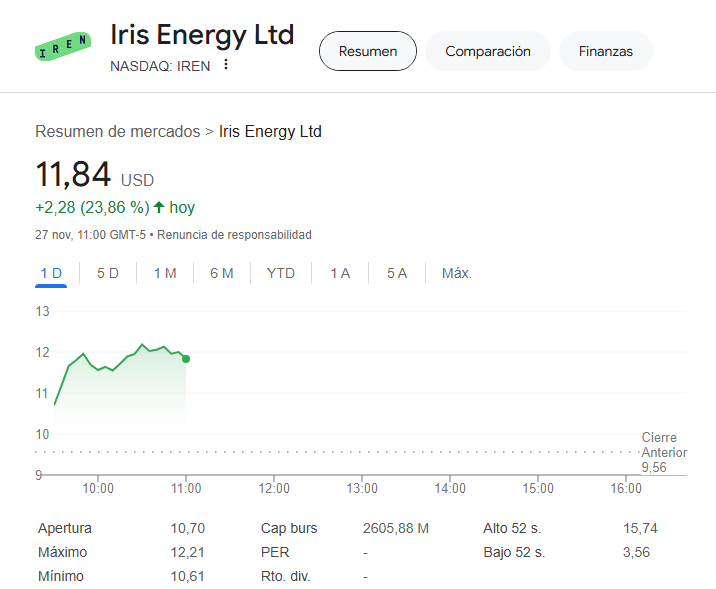Open the Finanzas tab
The height and width of the screenshot is (589, 716).
coord(605,51)
